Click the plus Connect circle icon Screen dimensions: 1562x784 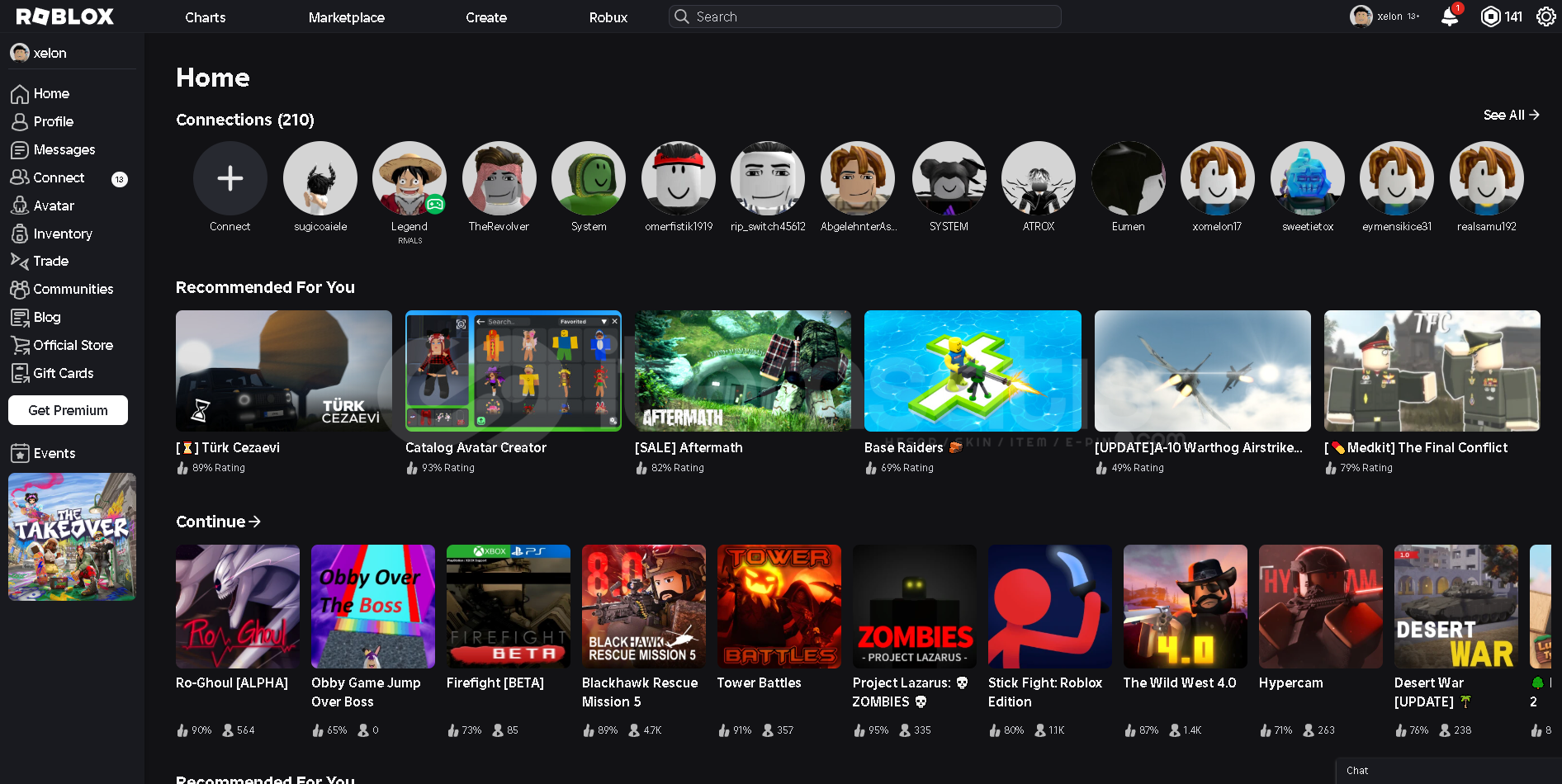(230, 178)
